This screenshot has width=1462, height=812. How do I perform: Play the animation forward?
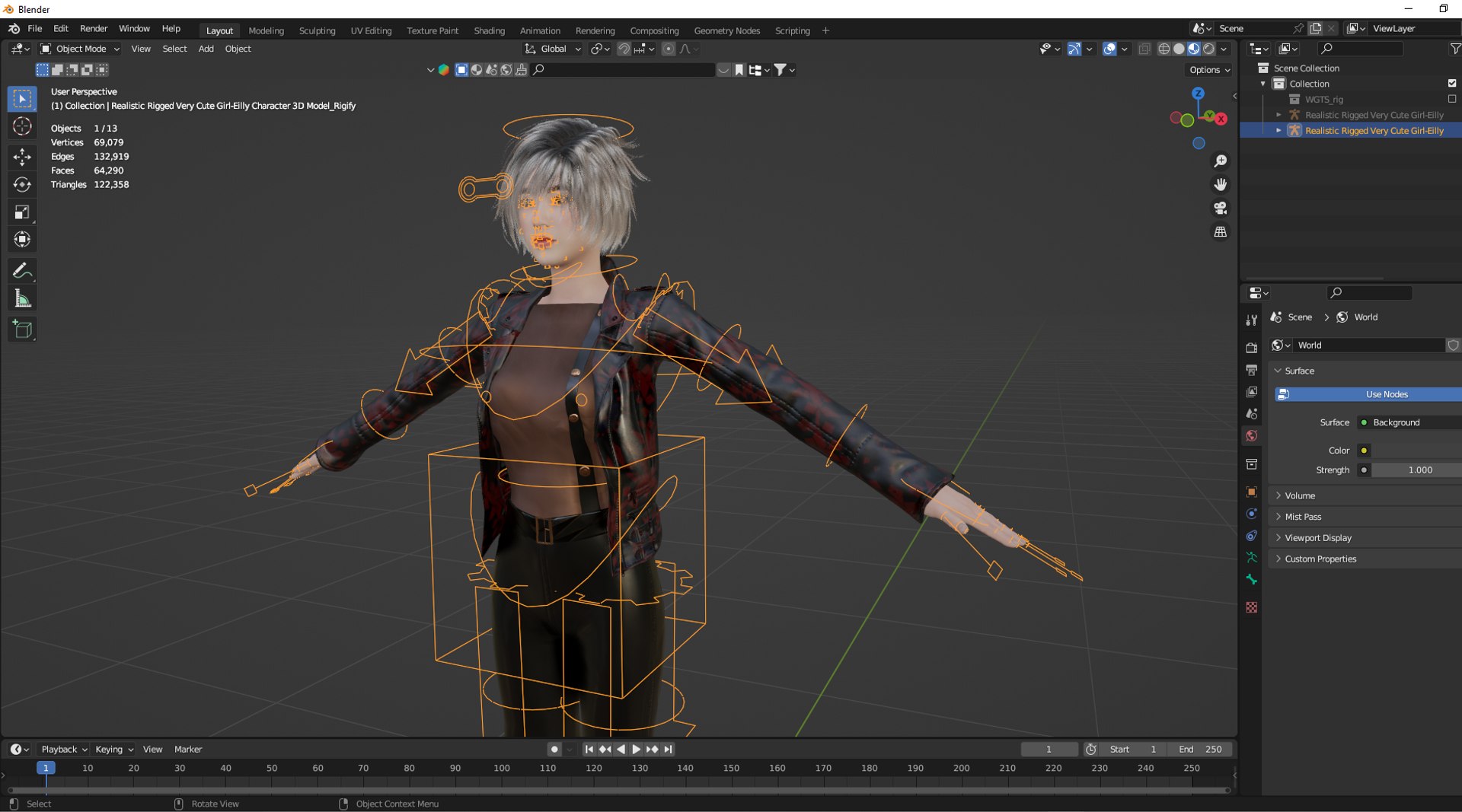pos(637,750)
